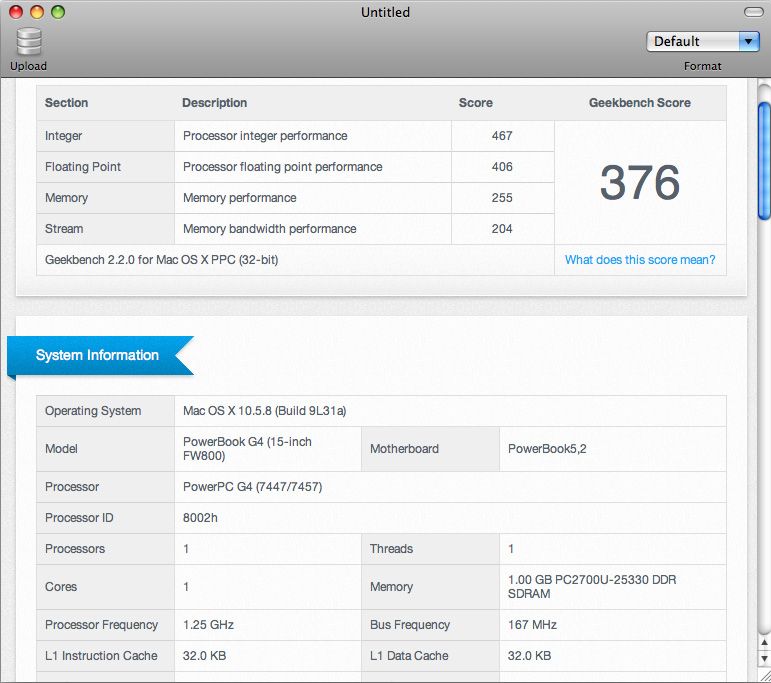
Task: Open the 'What does this score mean?' link
Action: point(640,260)
